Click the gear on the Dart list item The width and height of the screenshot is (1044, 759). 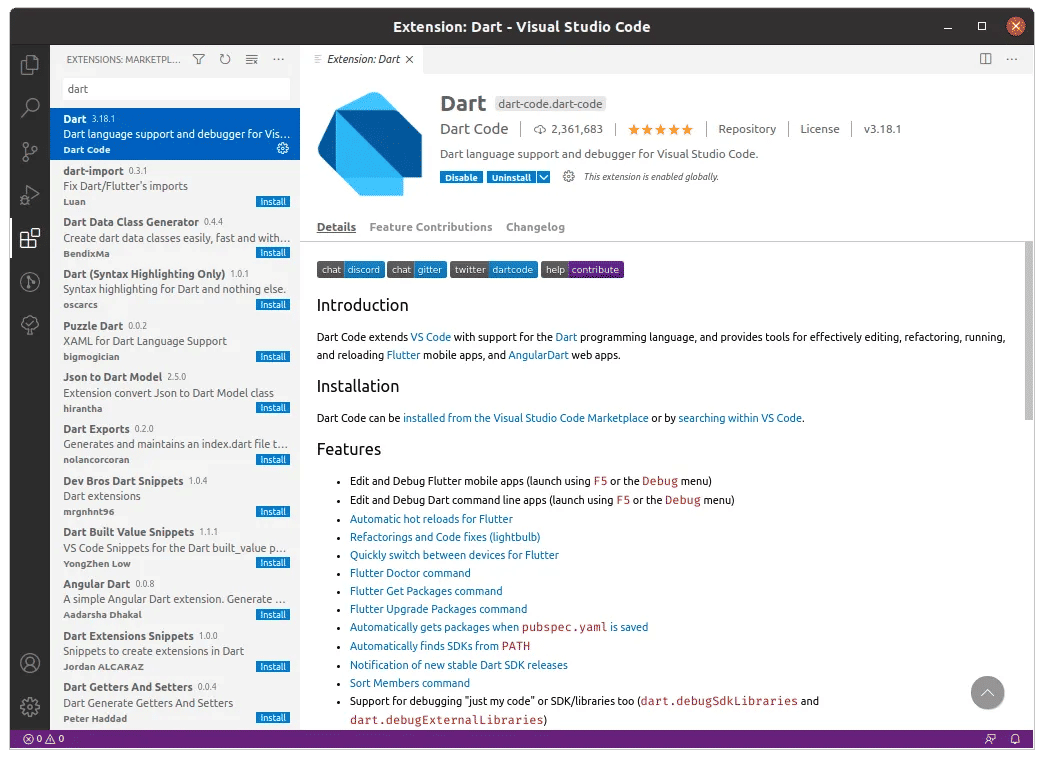(283, 148)
